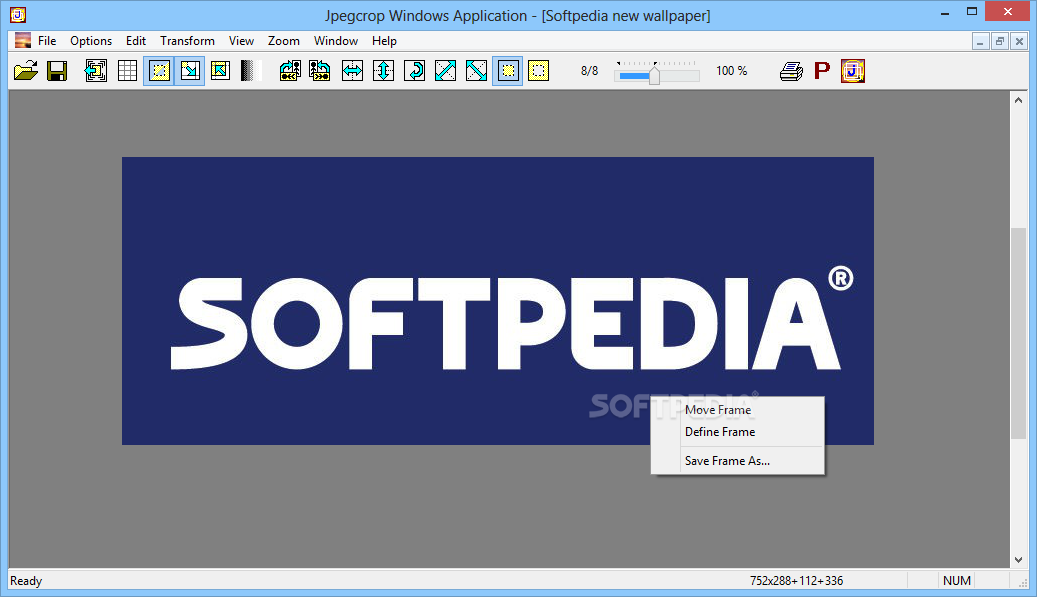Minimize the inner document window
The height and width of the screenshot is (597, 1037).
[980, 41]
